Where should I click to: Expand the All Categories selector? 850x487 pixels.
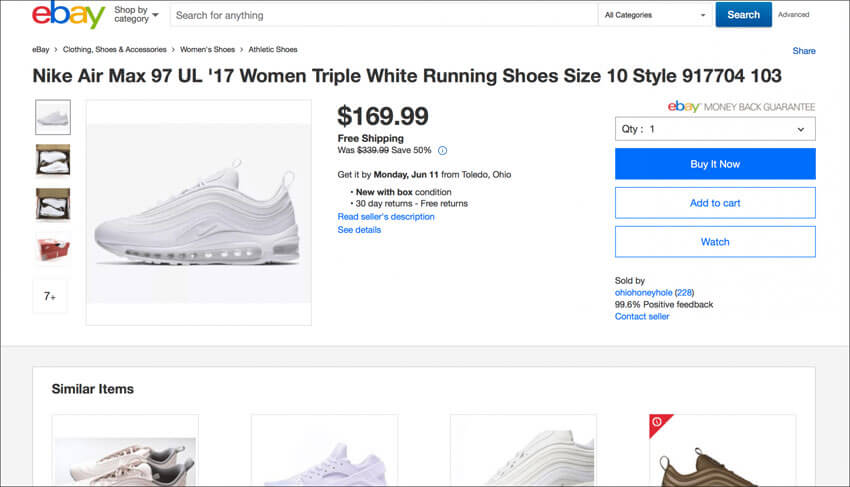pos(655,15)
